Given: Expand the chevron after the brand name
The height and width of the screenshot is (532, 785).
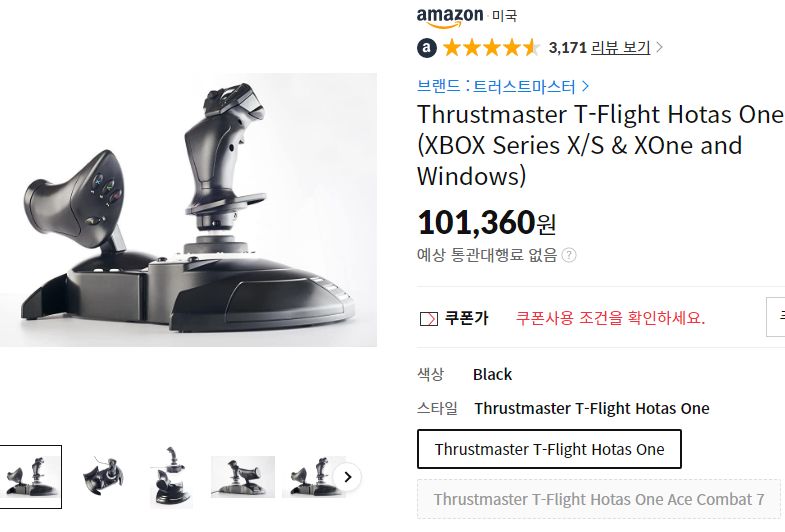Looking at the screenshot, I should pyautogui.click(x=585, y=87).
